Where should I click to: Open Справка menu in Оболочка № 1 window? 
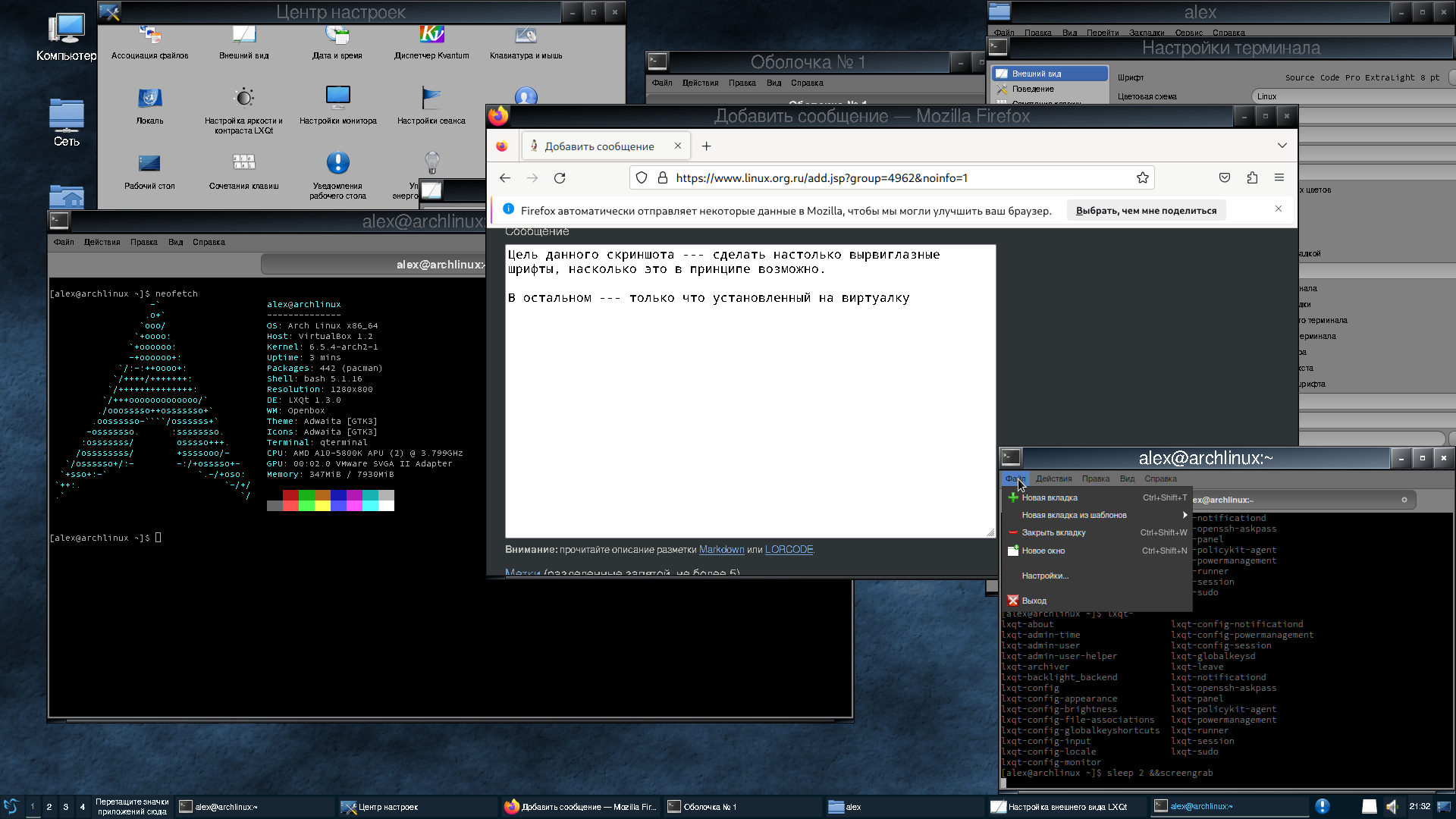point(807,83)
